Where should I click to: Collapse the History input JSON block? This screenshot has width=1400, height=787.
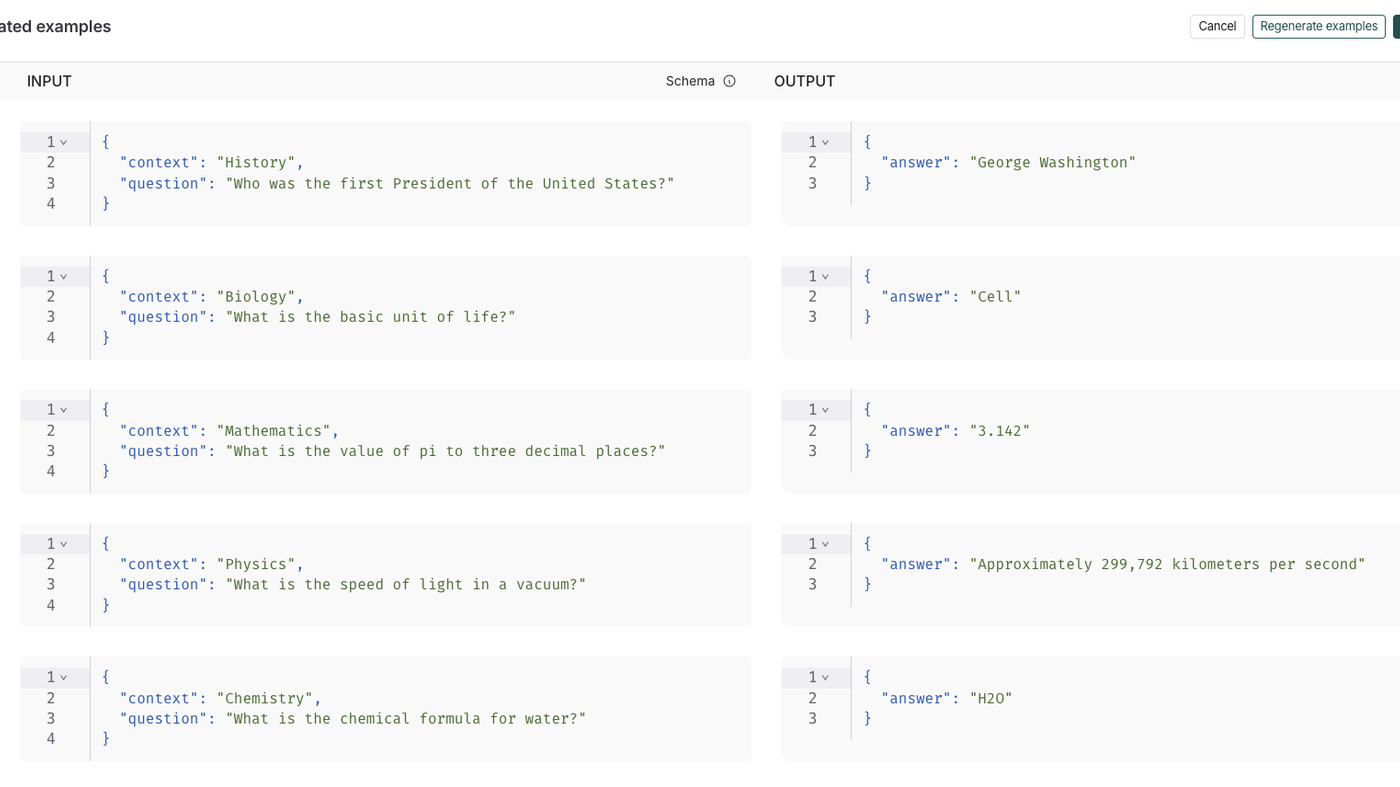click(63, 142)
